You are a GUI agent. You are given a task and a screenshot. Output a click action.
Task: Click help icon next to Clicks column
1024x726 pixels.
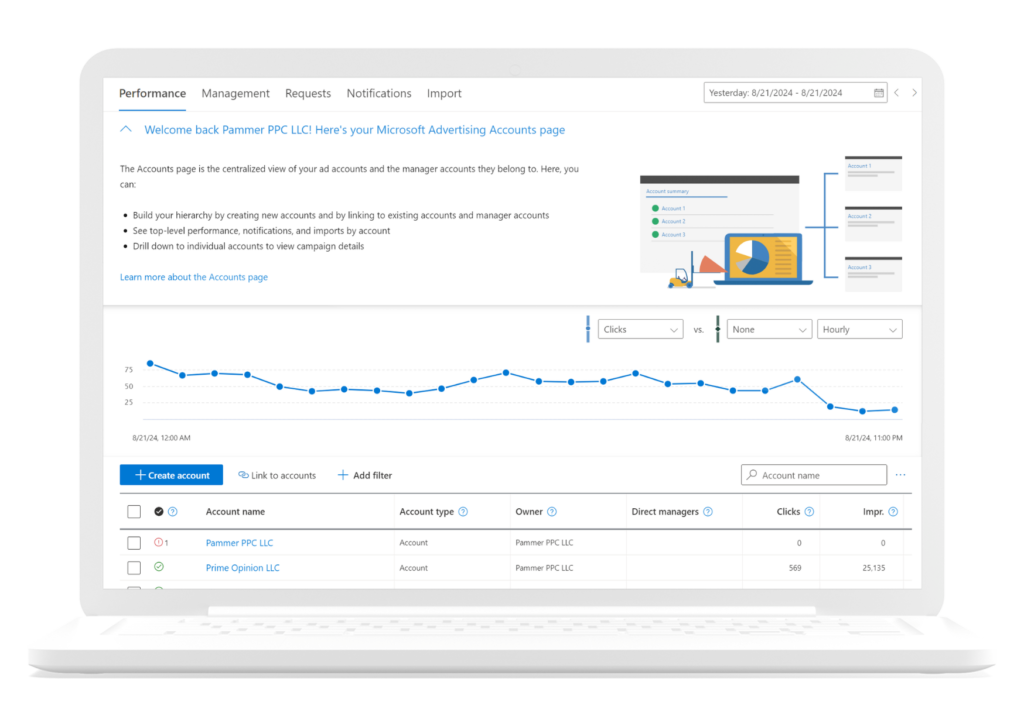[x=809, y=512]
